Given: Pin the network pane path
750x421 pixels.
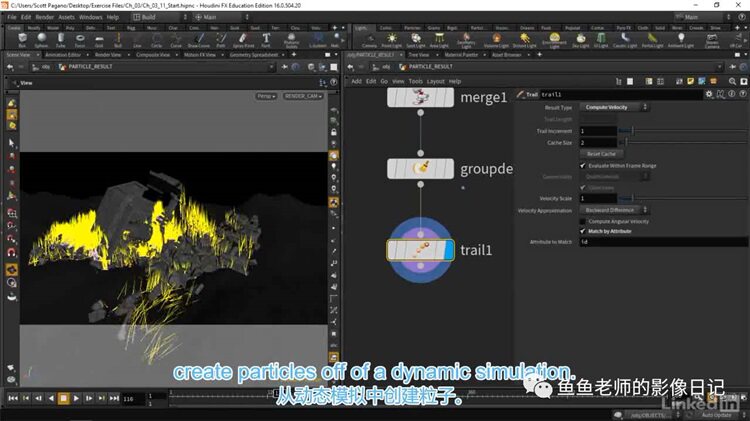Looking at the screenshot, I should 732,67.
